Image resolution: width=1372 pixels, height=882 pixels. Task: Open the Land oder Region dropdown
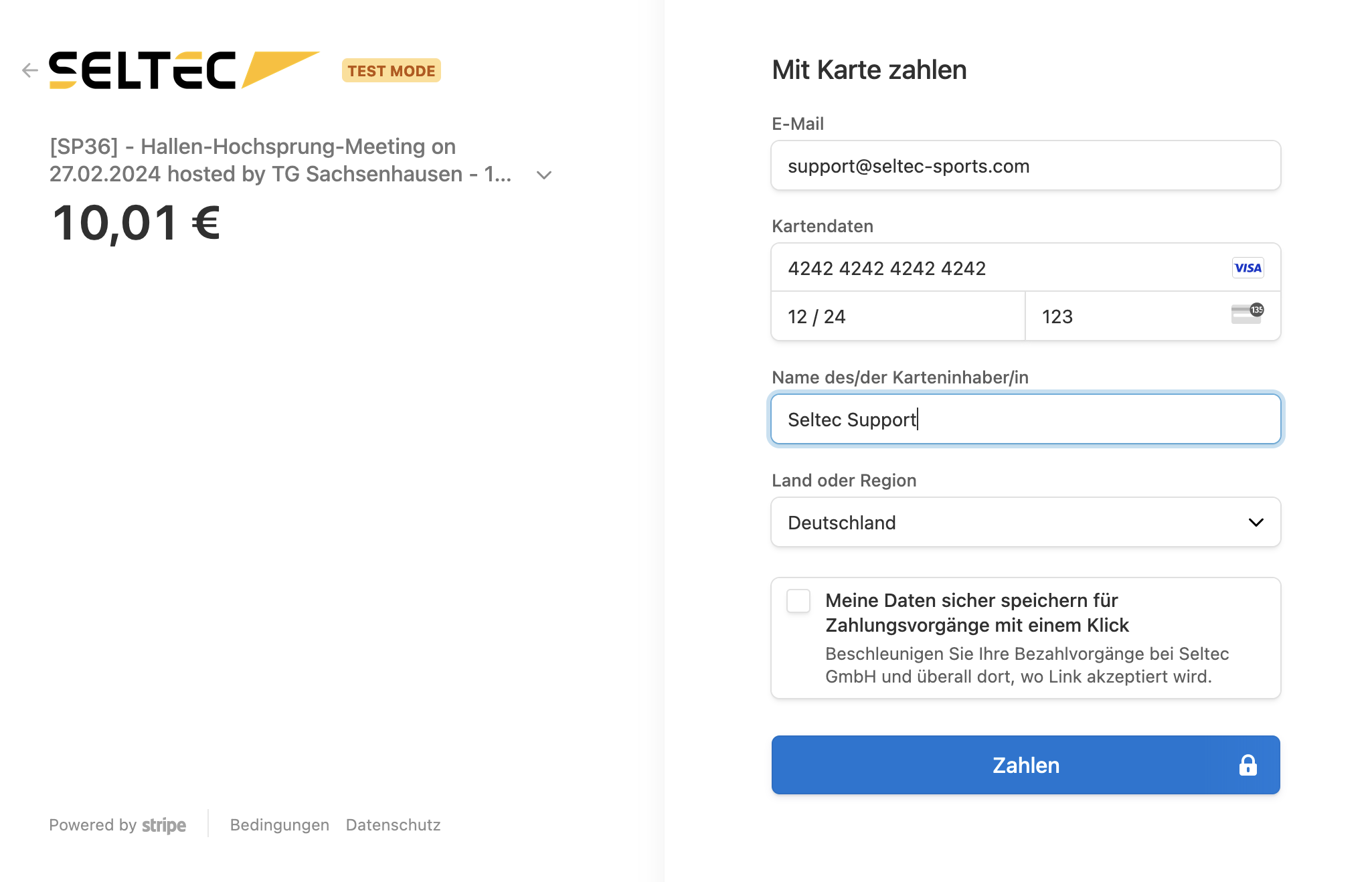[1025, 523]
